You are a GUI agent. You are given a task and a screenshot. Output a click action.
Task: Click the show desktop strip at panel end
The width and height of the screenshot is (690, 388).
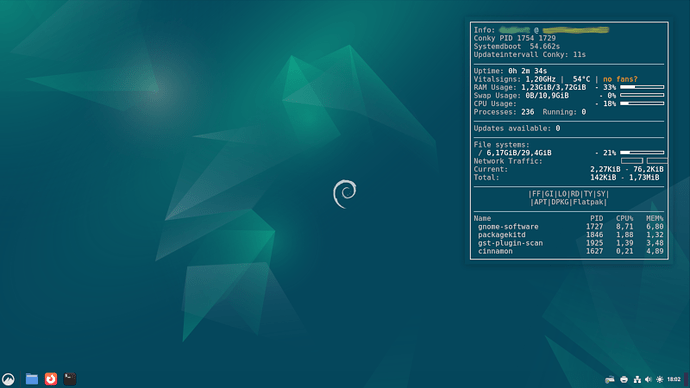click(686, 379)
